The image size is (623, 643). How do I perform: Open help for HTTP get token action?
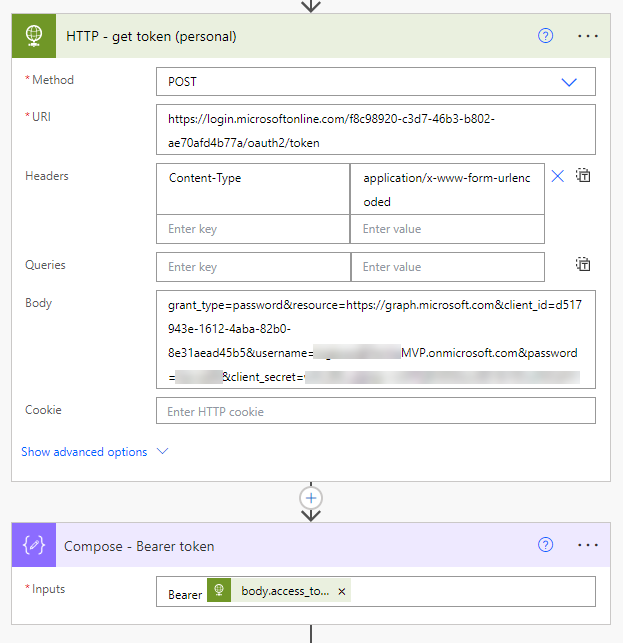click(x=545, y=36)
